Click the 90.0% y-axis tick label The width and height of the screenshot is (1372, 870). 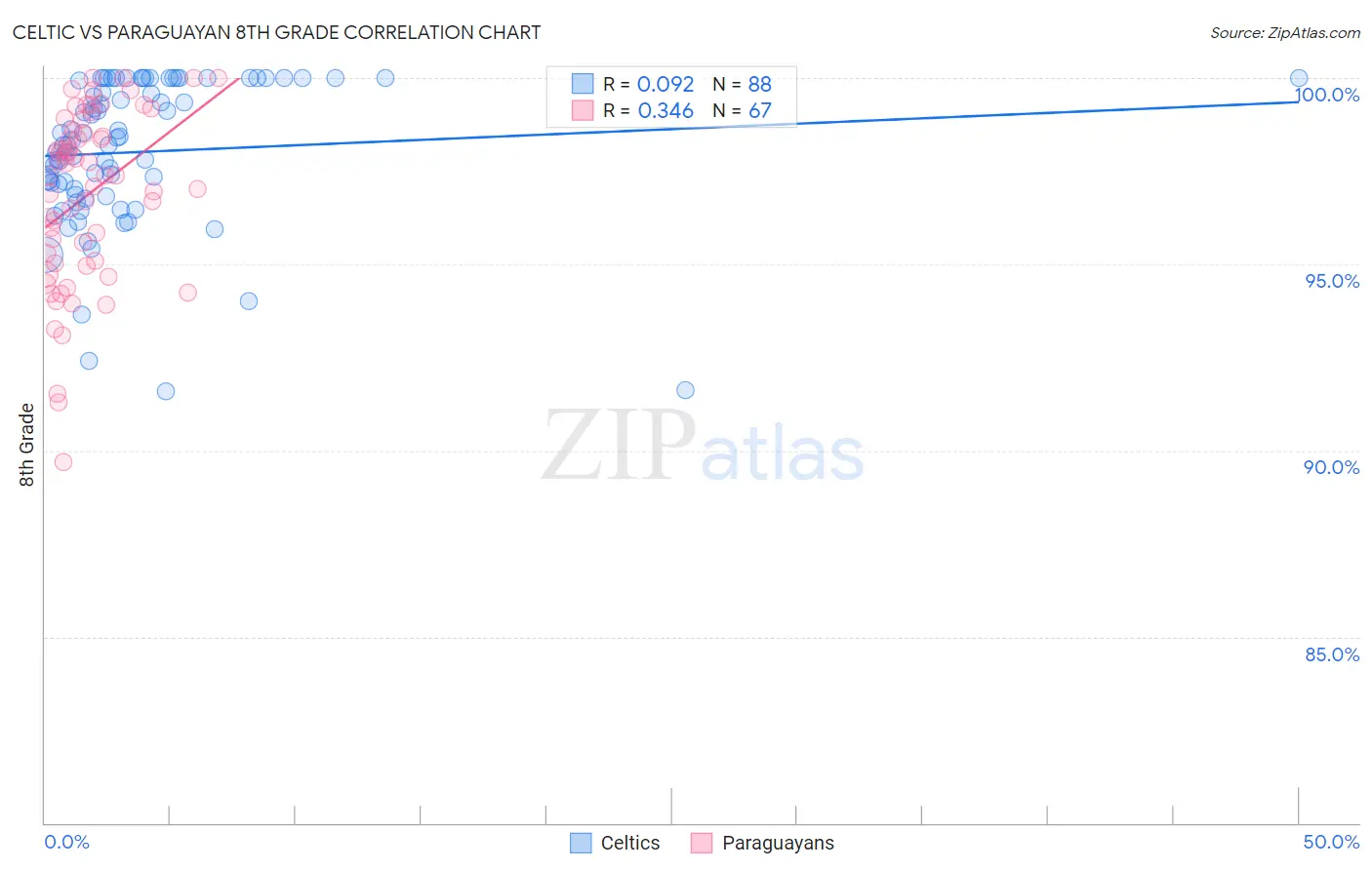point(1332,467)
